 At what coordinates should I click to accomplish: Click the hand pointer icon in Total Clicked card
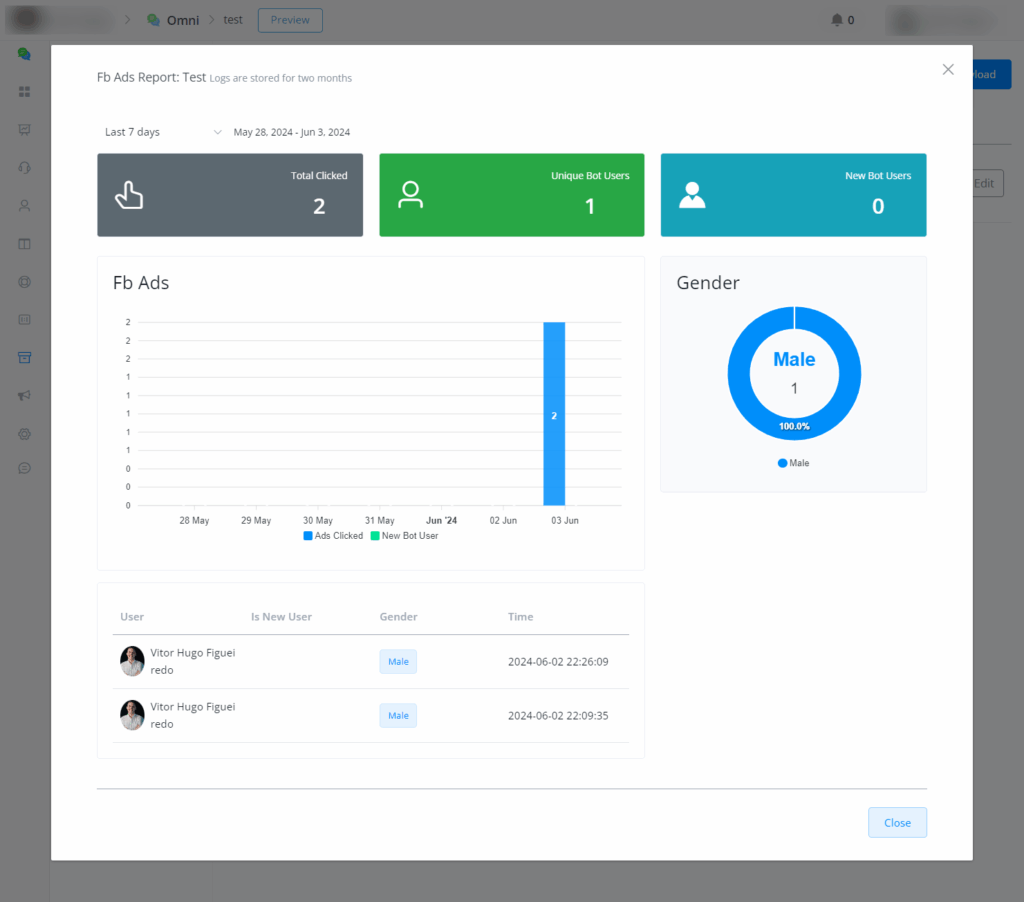(x=129, y=195)
